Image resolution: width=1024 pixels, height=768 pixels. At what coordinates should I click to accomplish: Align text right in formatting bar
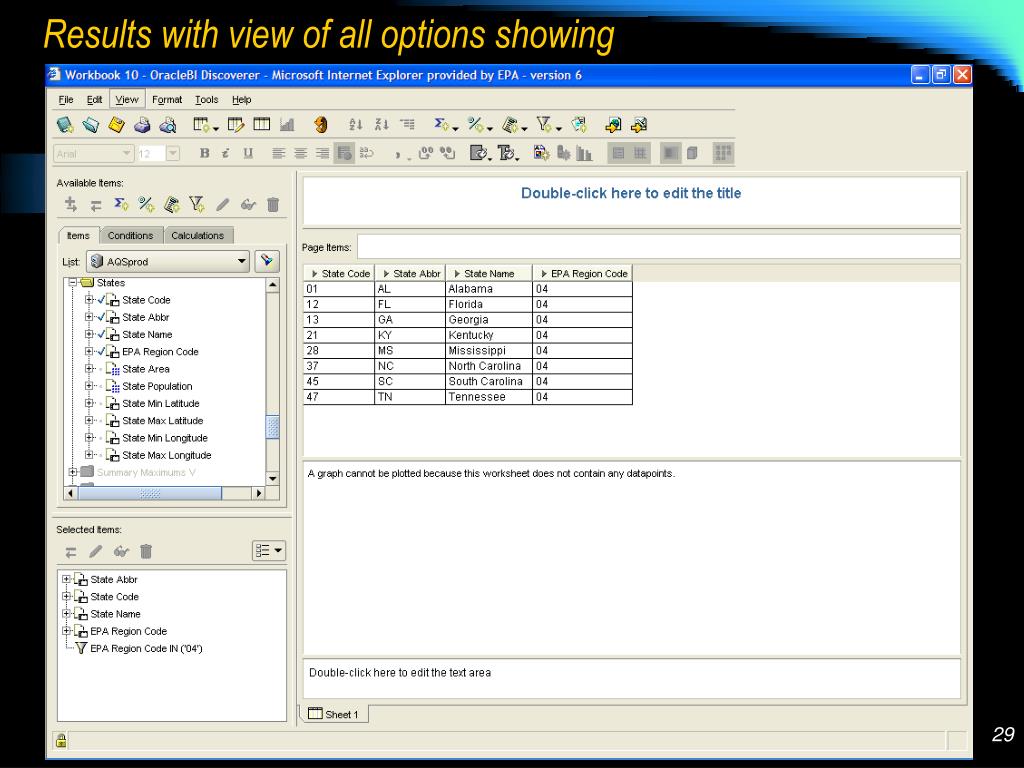[x=322, y=153]
